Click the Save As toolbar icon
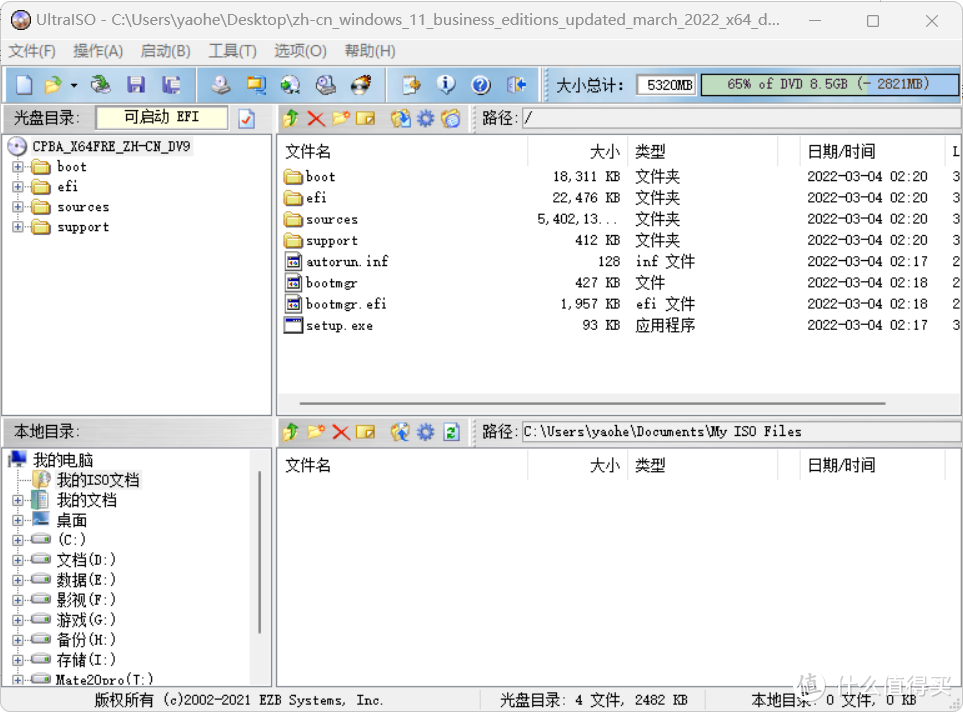 pyautogui.click(x=171, y=85)
